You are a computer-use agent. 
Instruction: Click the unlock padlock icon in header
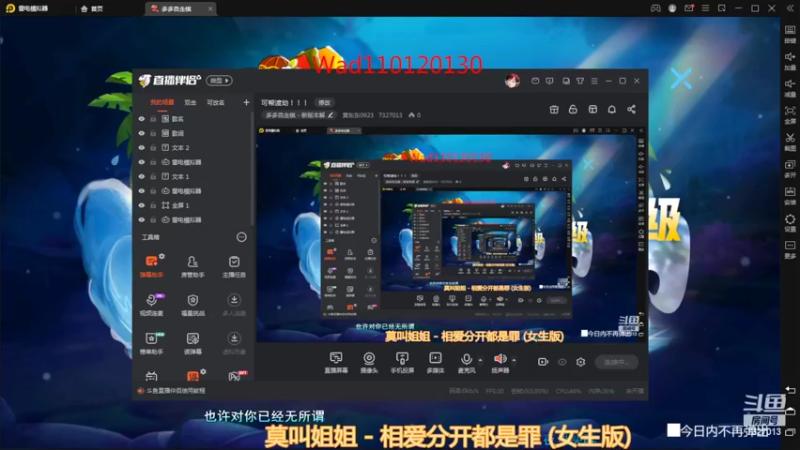[573, 109]
